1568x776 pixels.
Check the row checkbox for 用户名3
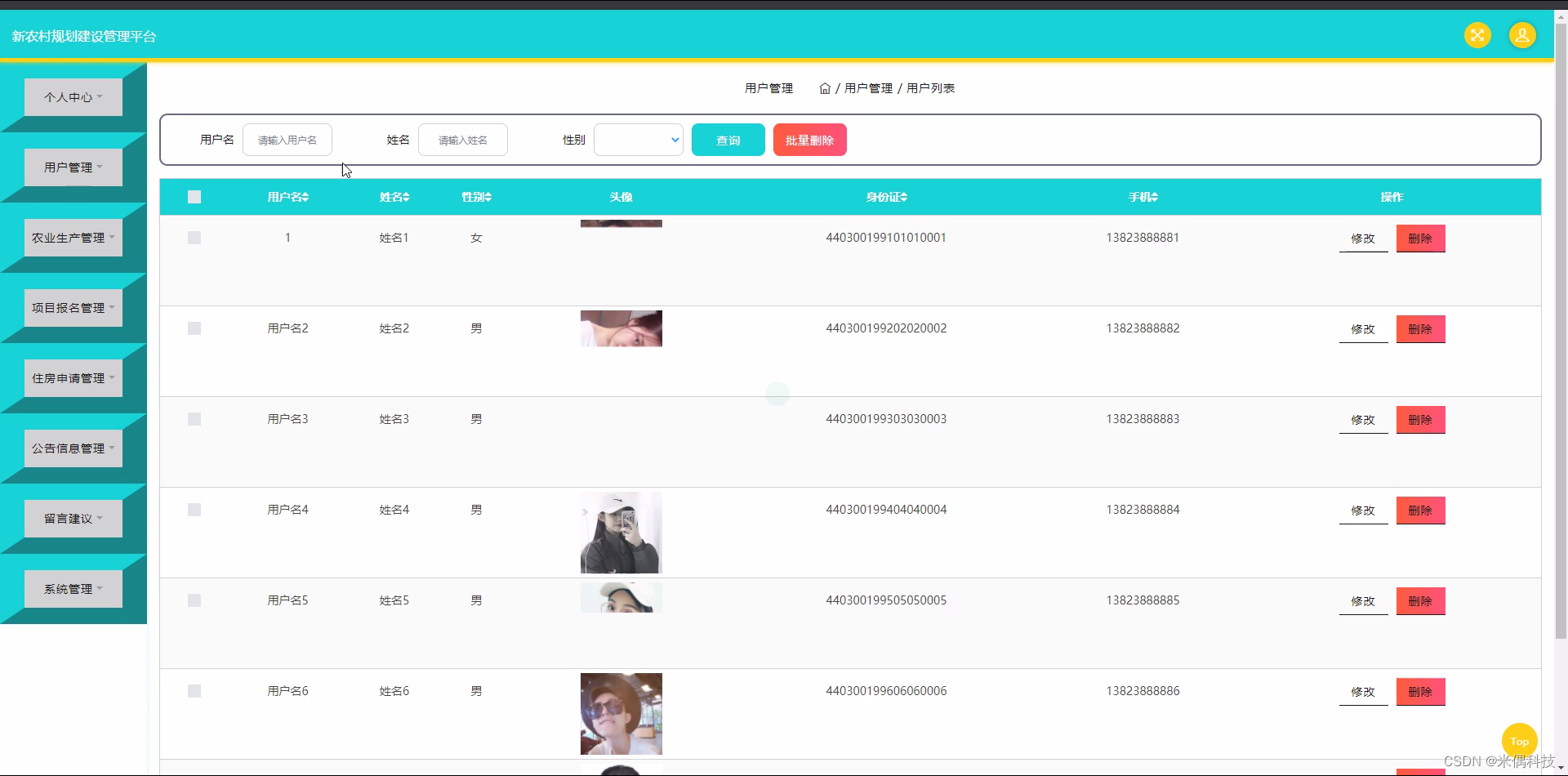(194, 419)
